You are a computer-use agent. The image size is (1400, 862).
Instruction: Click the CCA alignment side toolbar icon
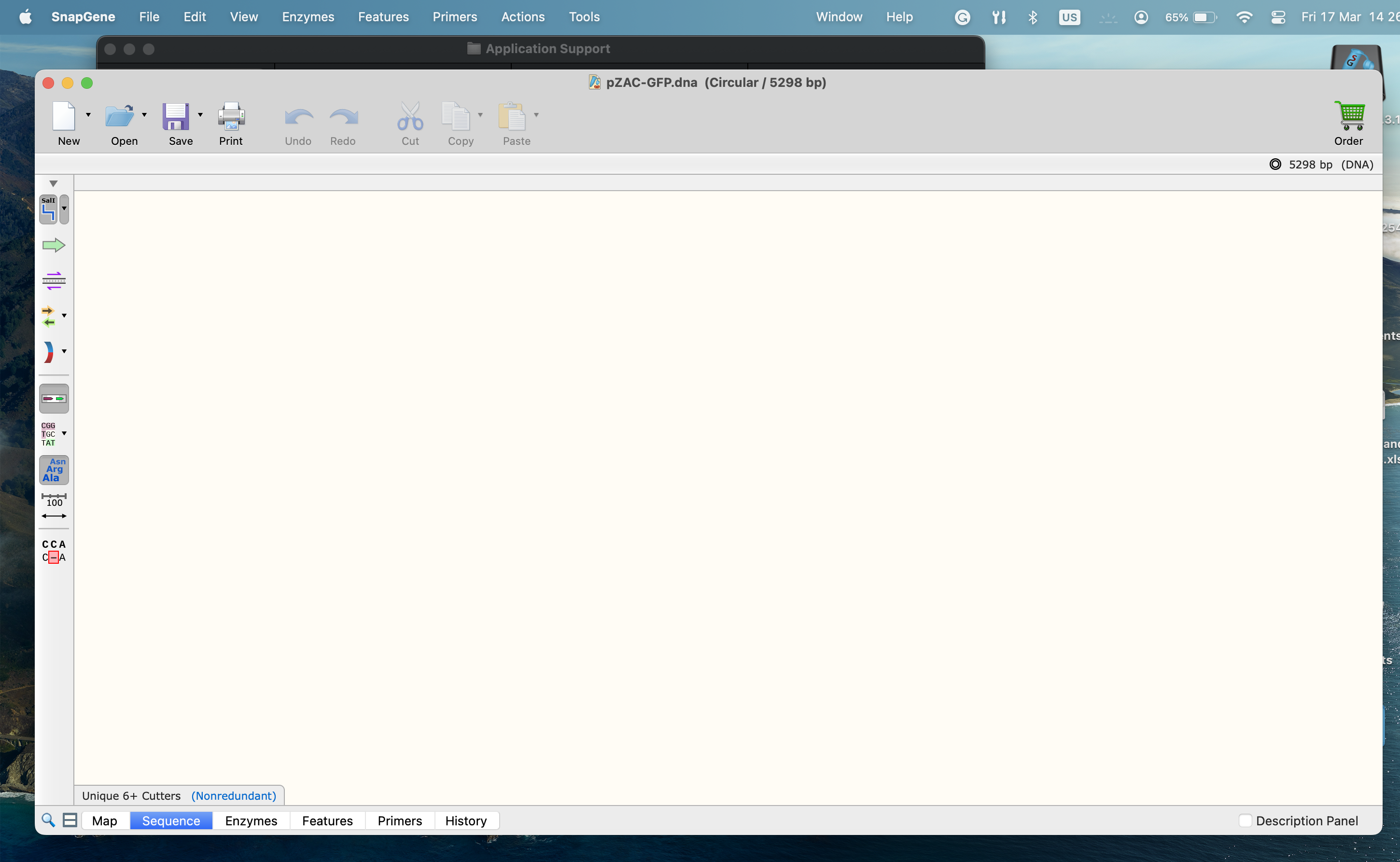click(54, 551)
